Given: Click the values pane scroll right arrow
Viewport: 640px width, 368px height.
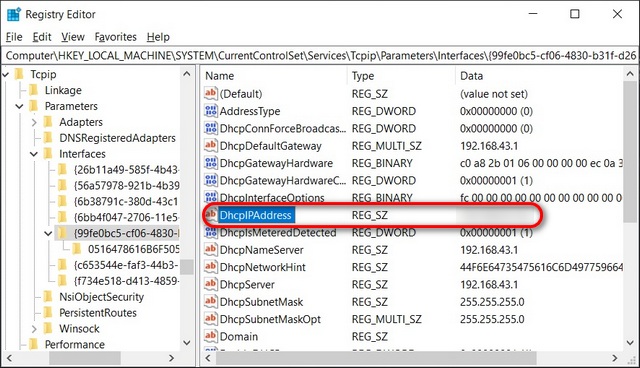Looking at the screenshot, I should (x=615, y=358).
